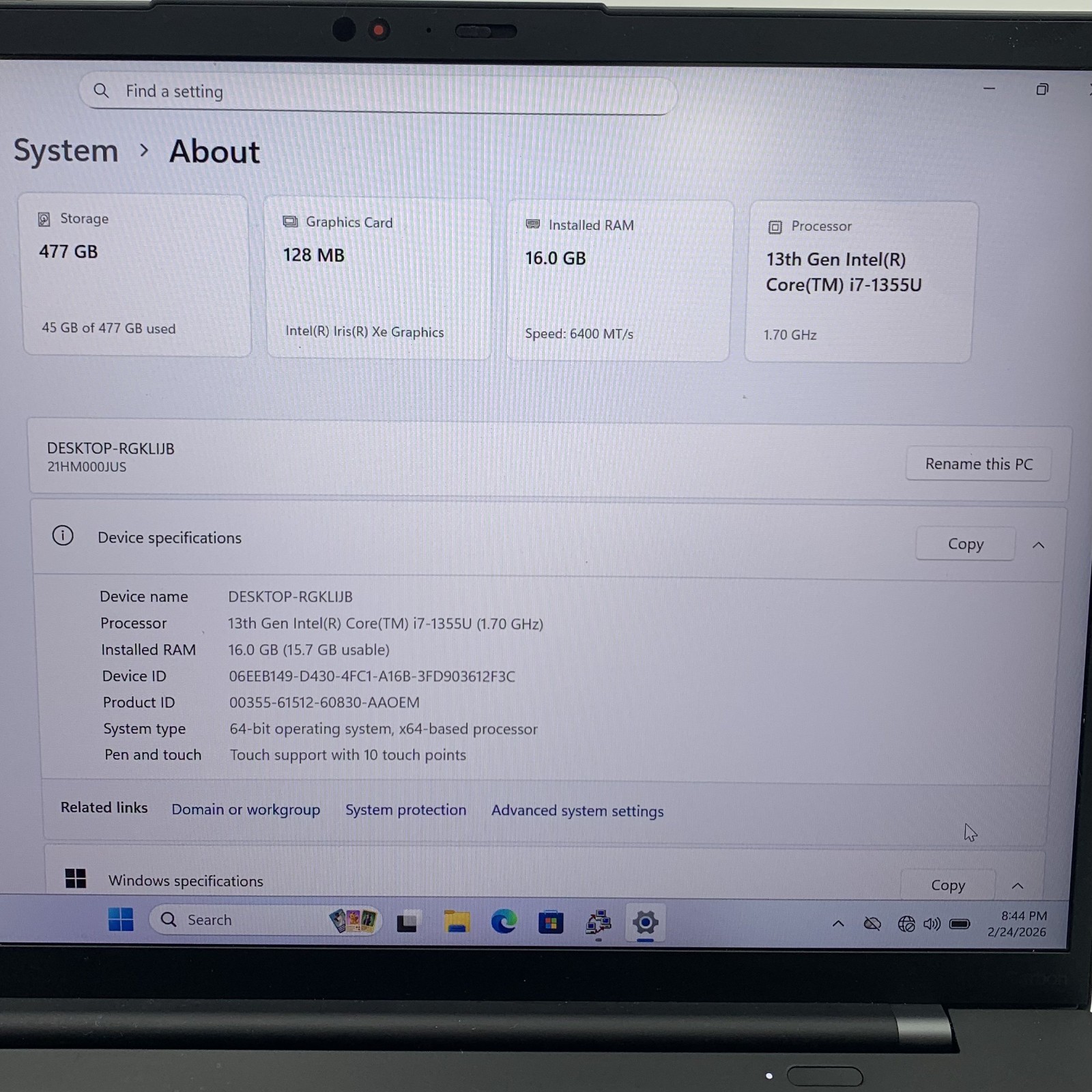
Task: Click the volume speaker tray icon
Action: click(932, 924)
